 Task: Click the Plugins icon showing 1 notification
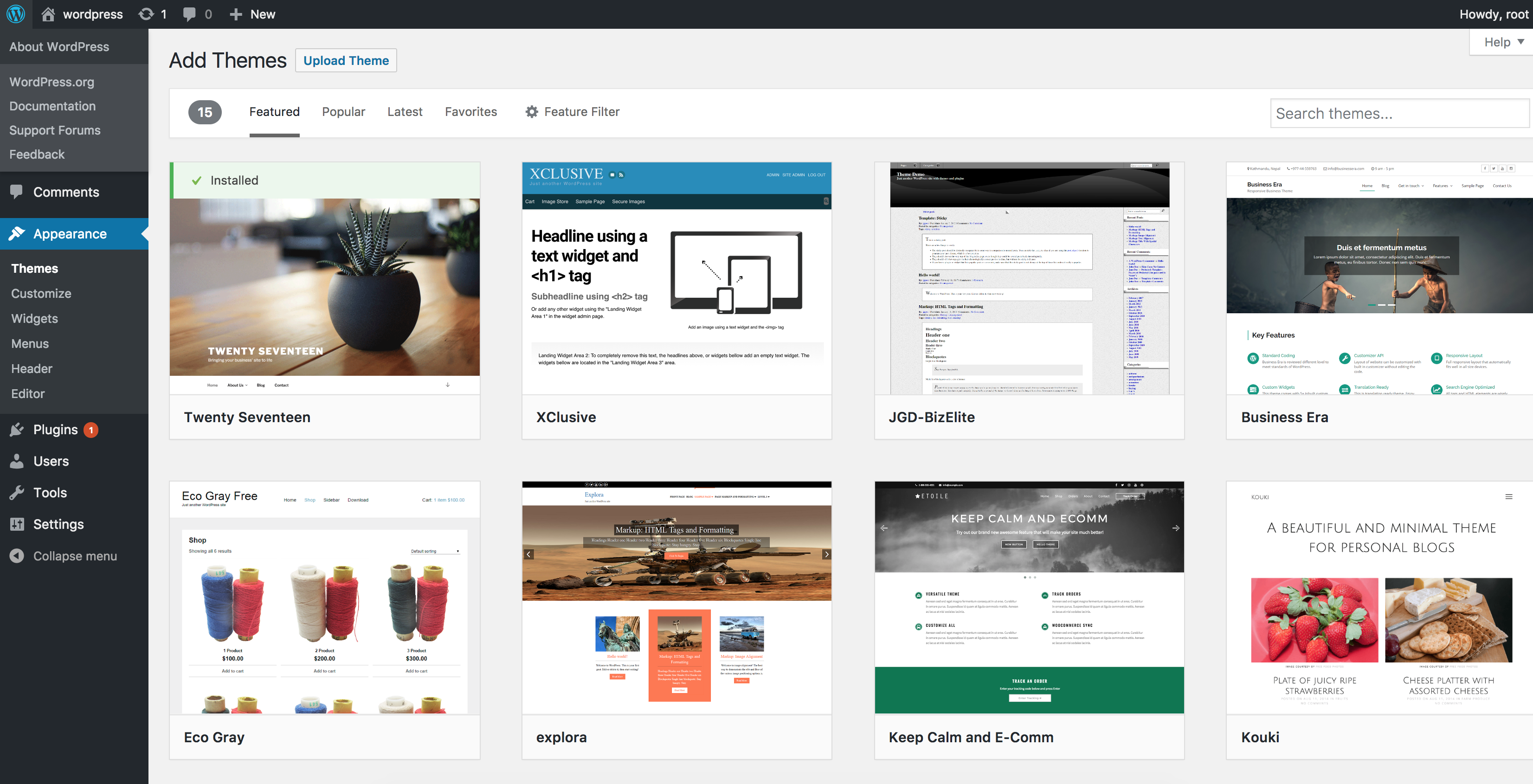point(17,430)
